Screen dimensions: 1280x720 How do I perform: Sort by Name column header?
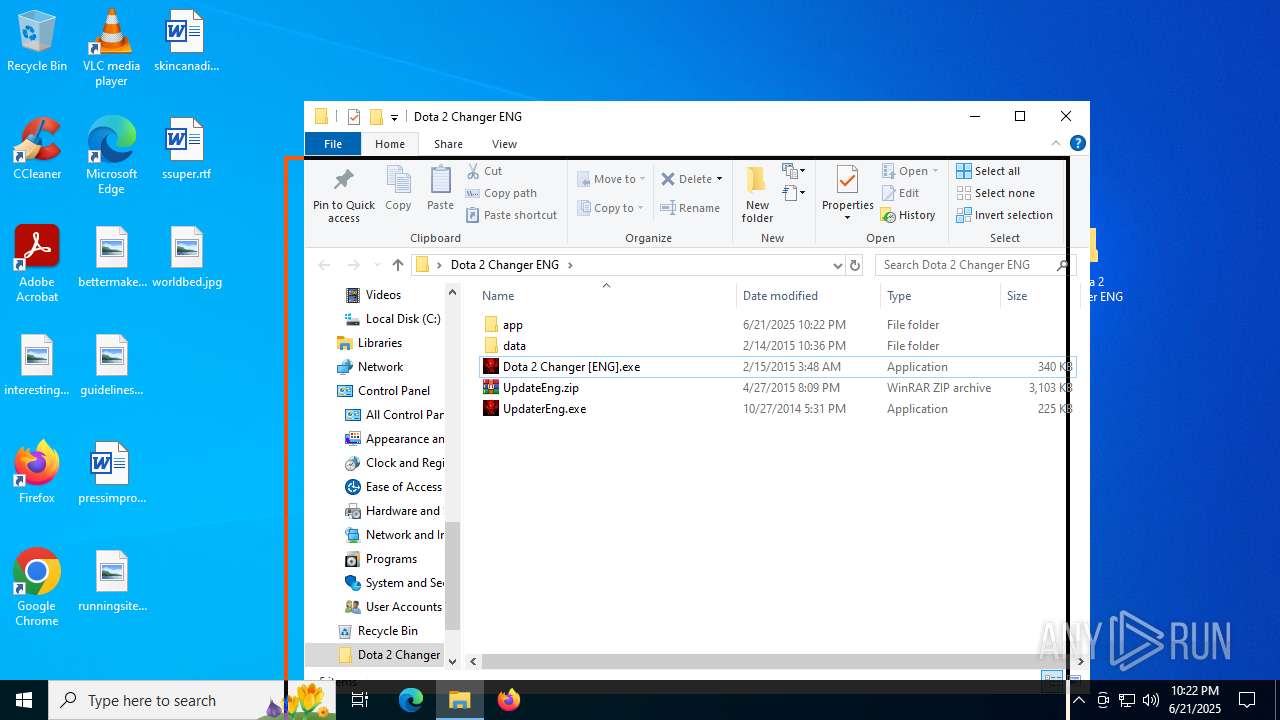[x=605, y=296]
